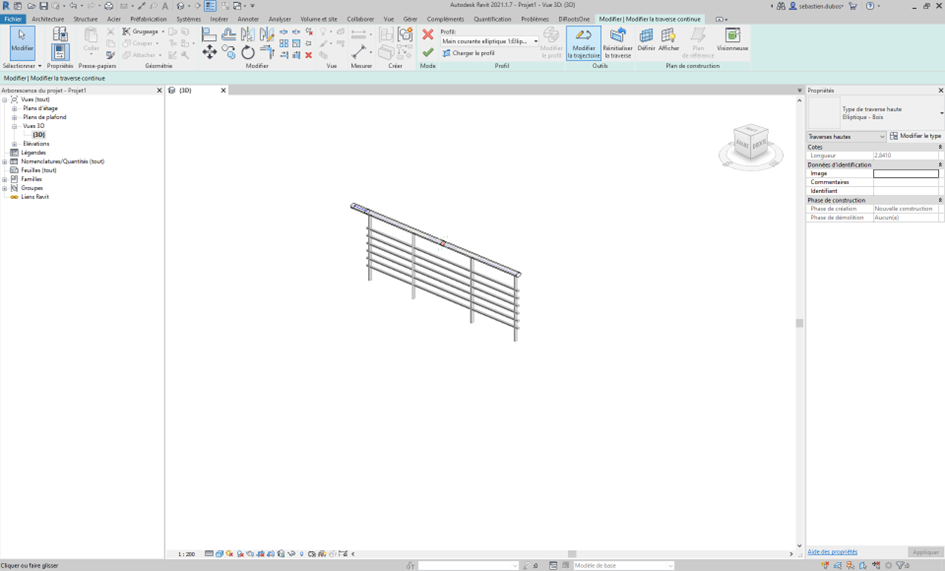The height and width of the screenshot is (571, 945).
Task: Click the Commentaires property field
Action: coord(906,182)
